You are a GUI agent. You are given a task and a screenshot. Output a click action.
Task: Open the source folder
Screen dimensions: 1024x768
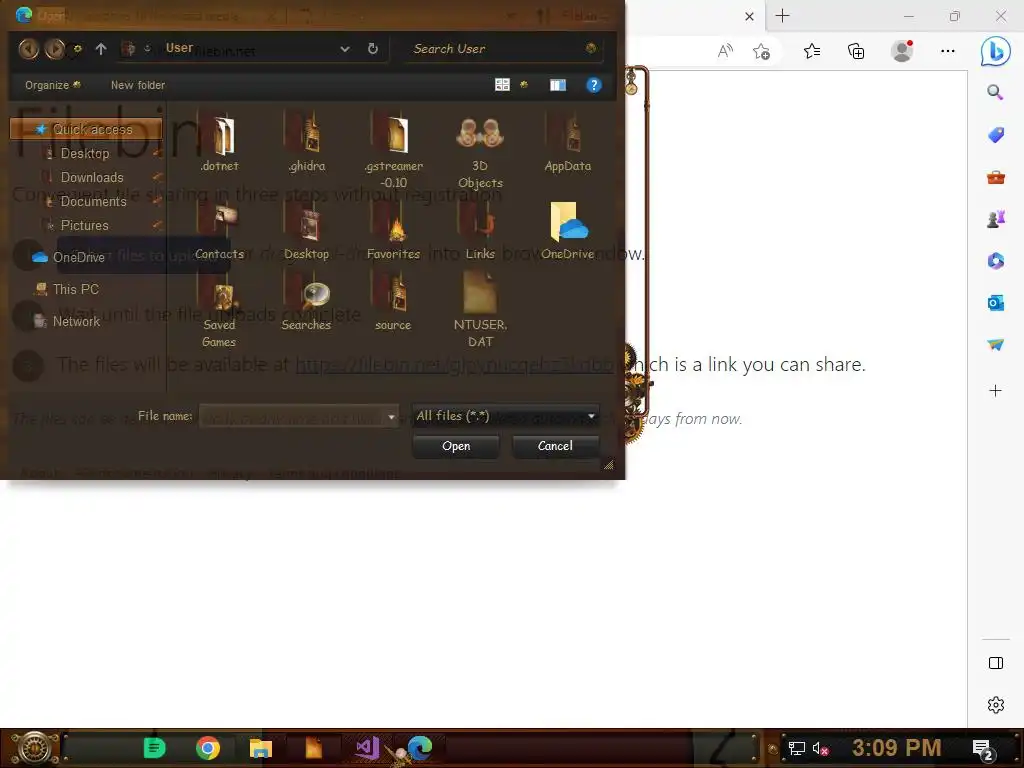pos(393,302)
